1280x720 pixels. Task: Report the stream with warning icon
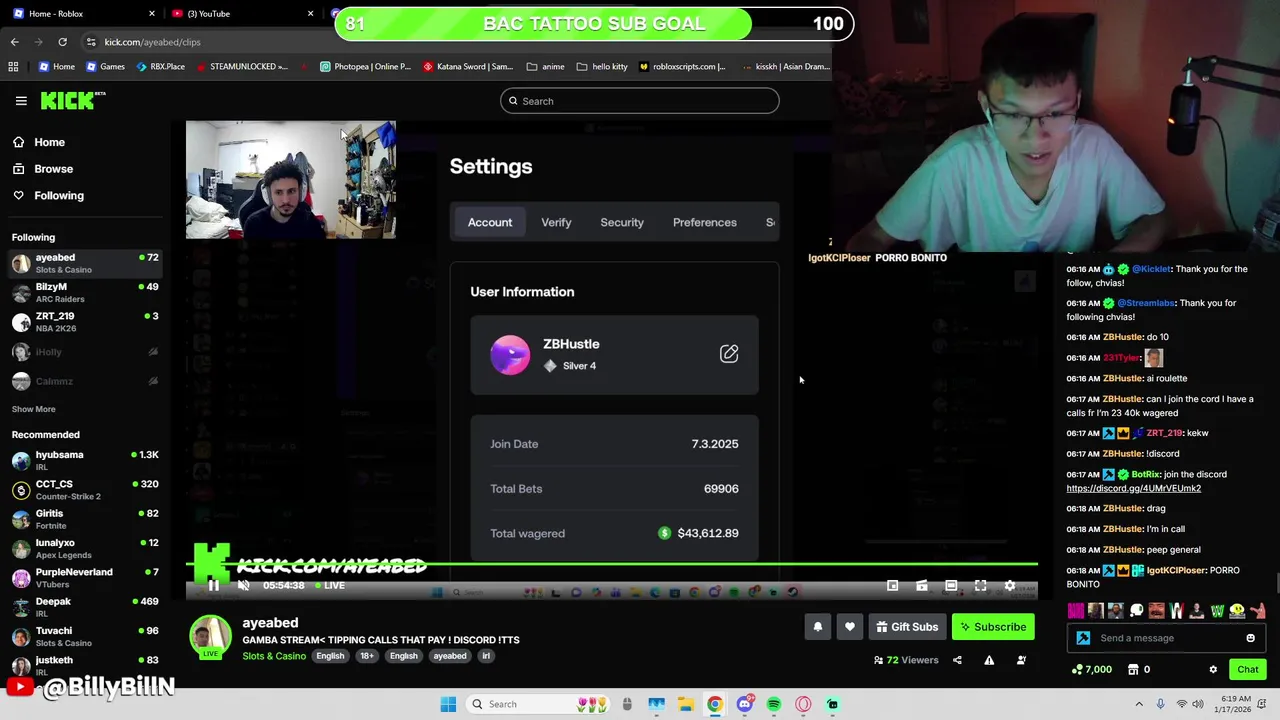point(989,660)
